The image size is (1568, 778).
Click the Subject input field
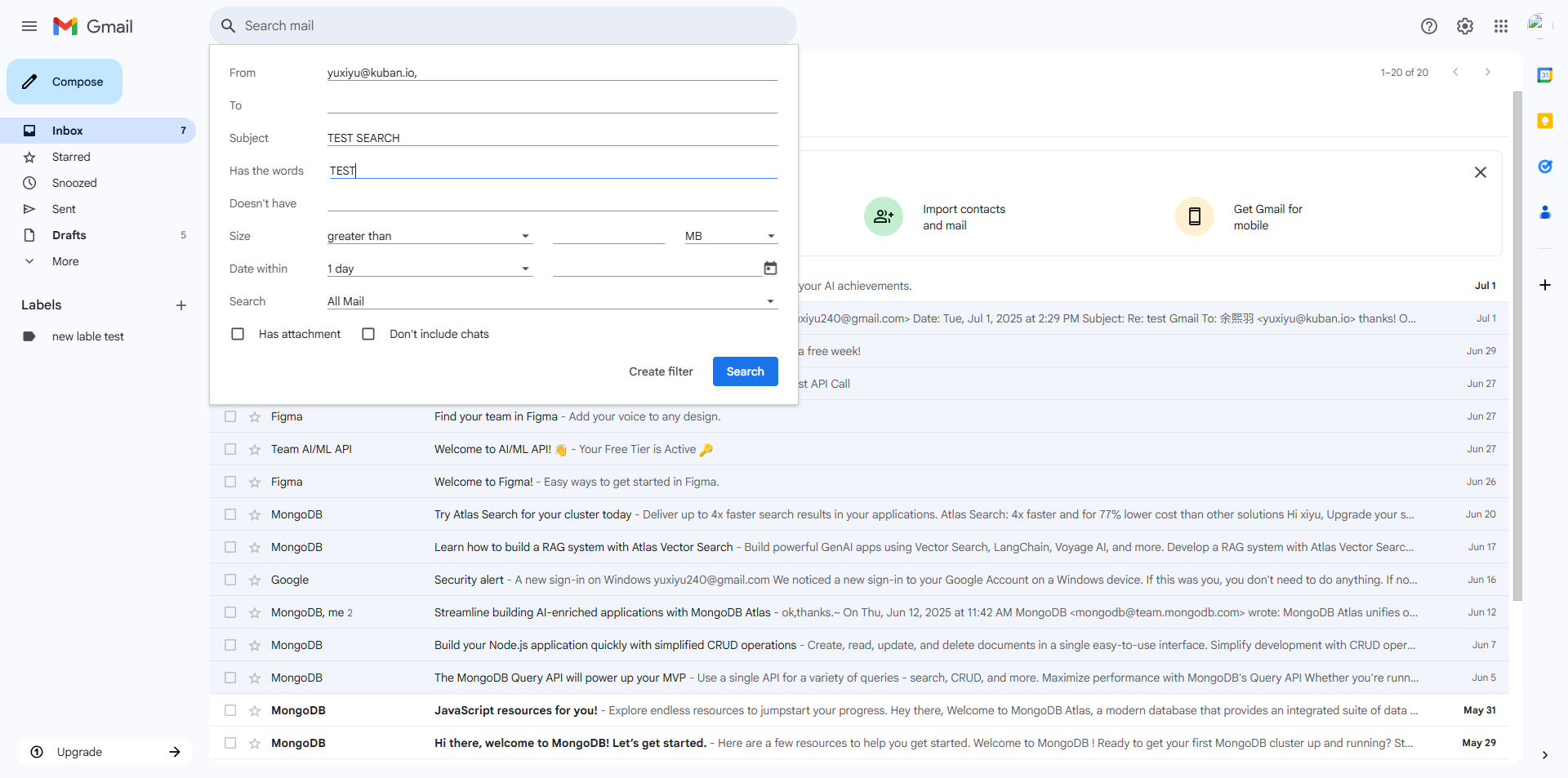tap(552, 138)
